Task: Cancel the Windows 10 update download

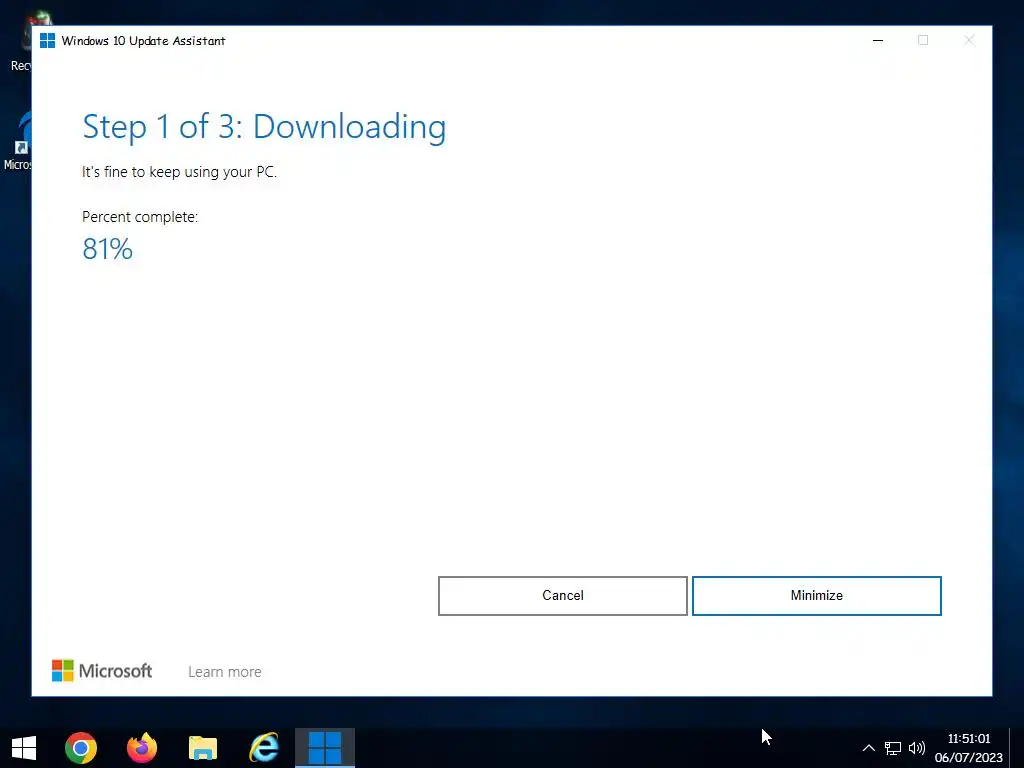Action: 562,596
